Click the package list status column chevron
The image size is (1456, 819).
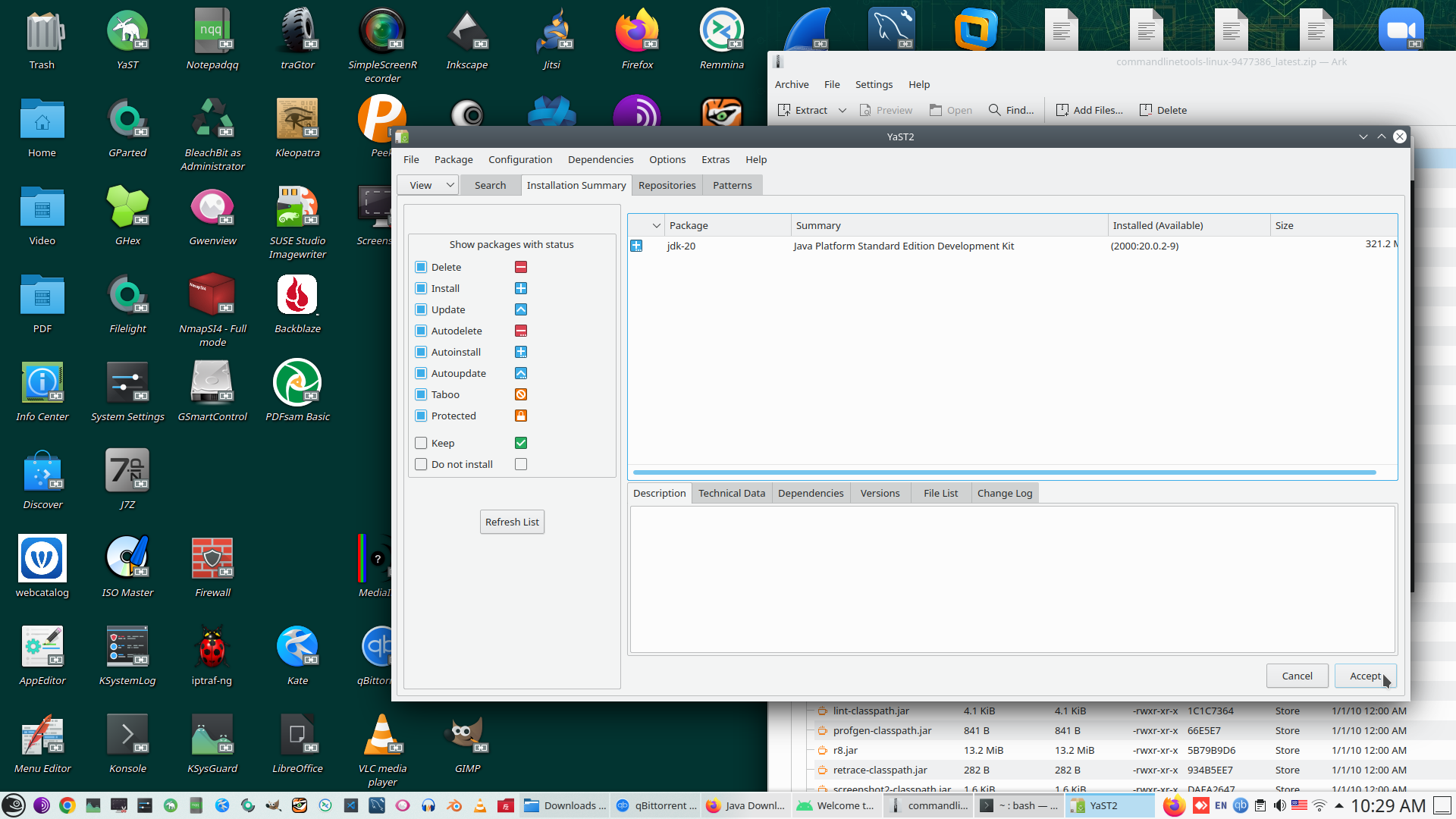[x=656, y=225]
